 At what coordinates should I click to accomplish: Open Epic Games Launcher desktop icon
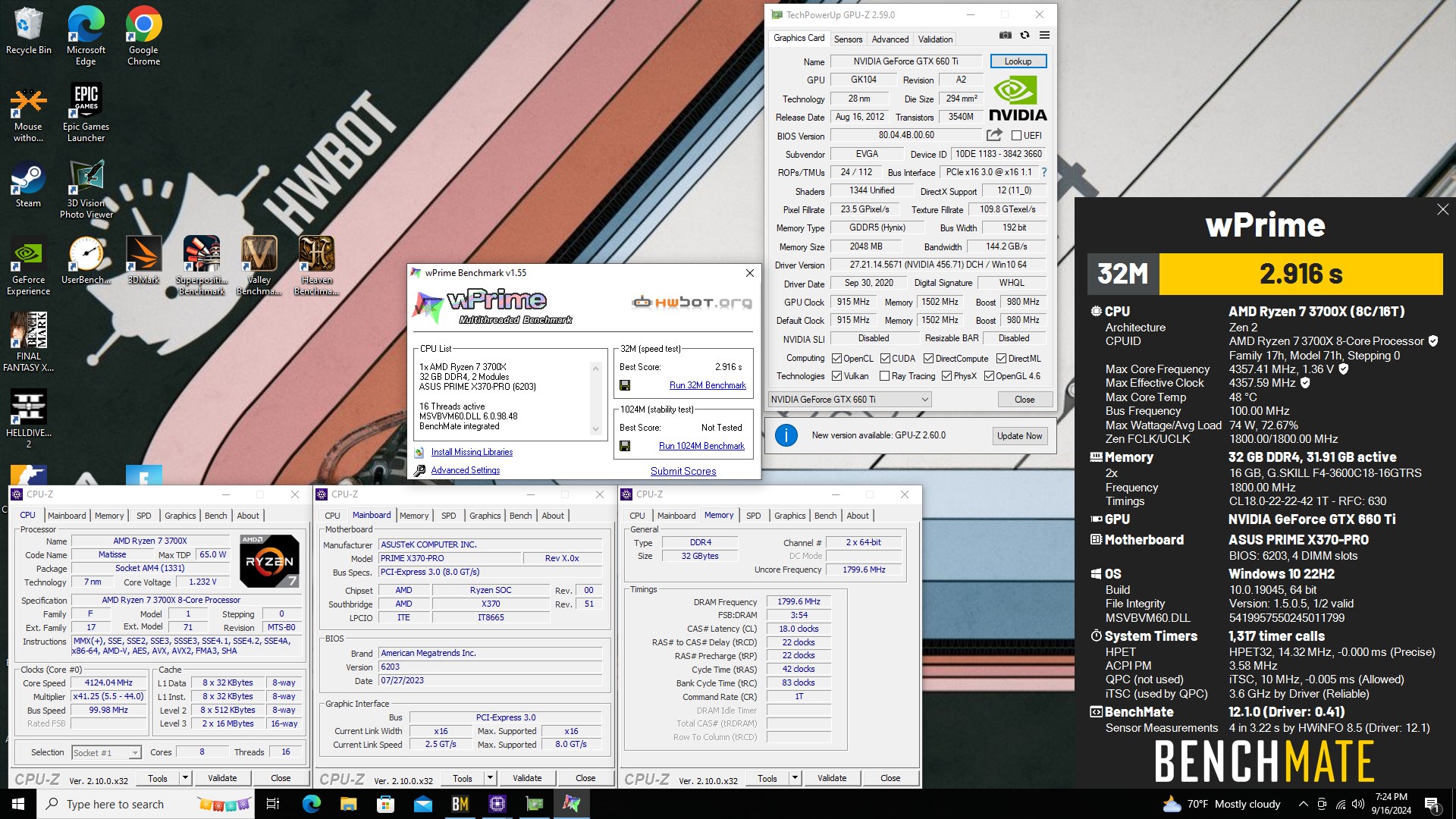[x=86, y=112]
